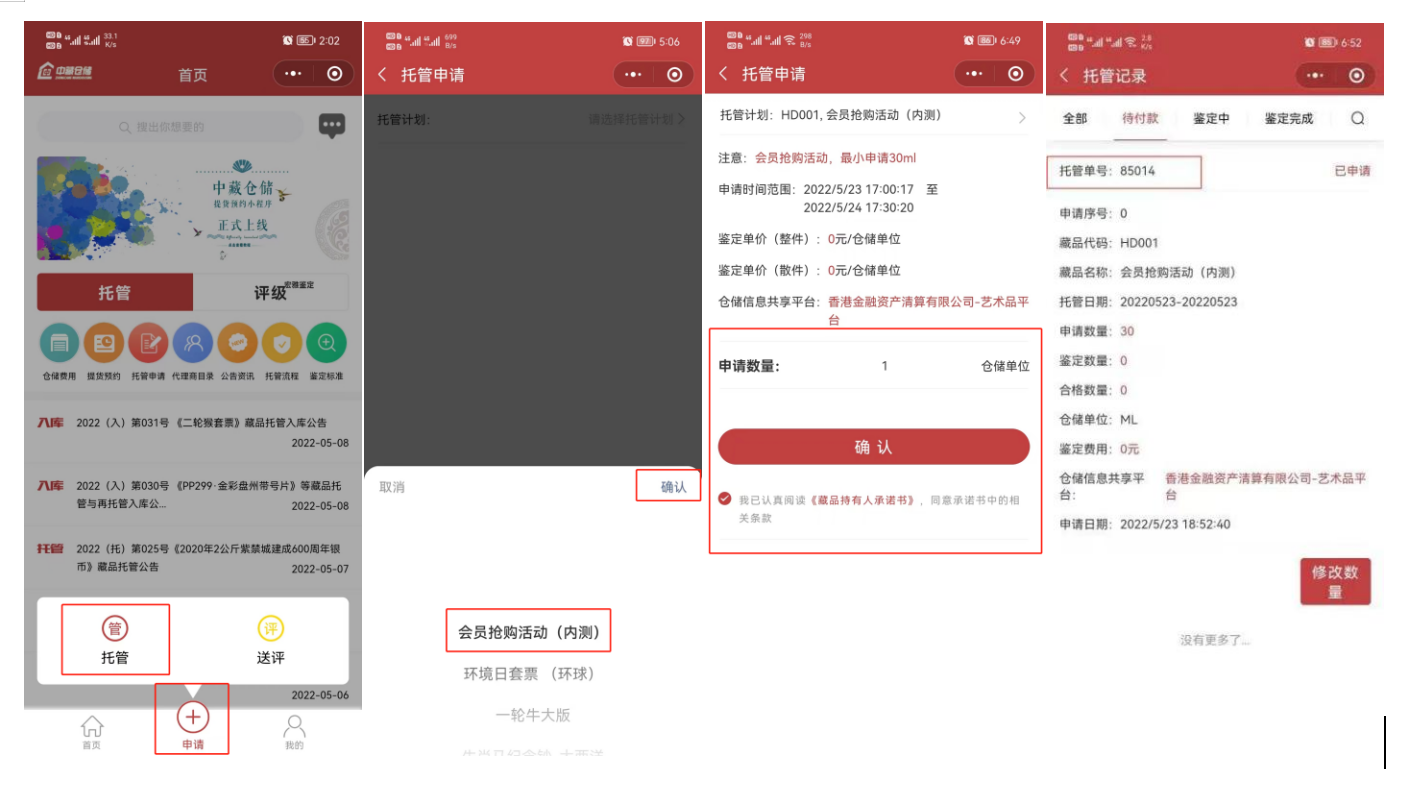Switch to the 鉴定完成 tab
The height and width of the screenshot is (787, 1405).
1288,118
